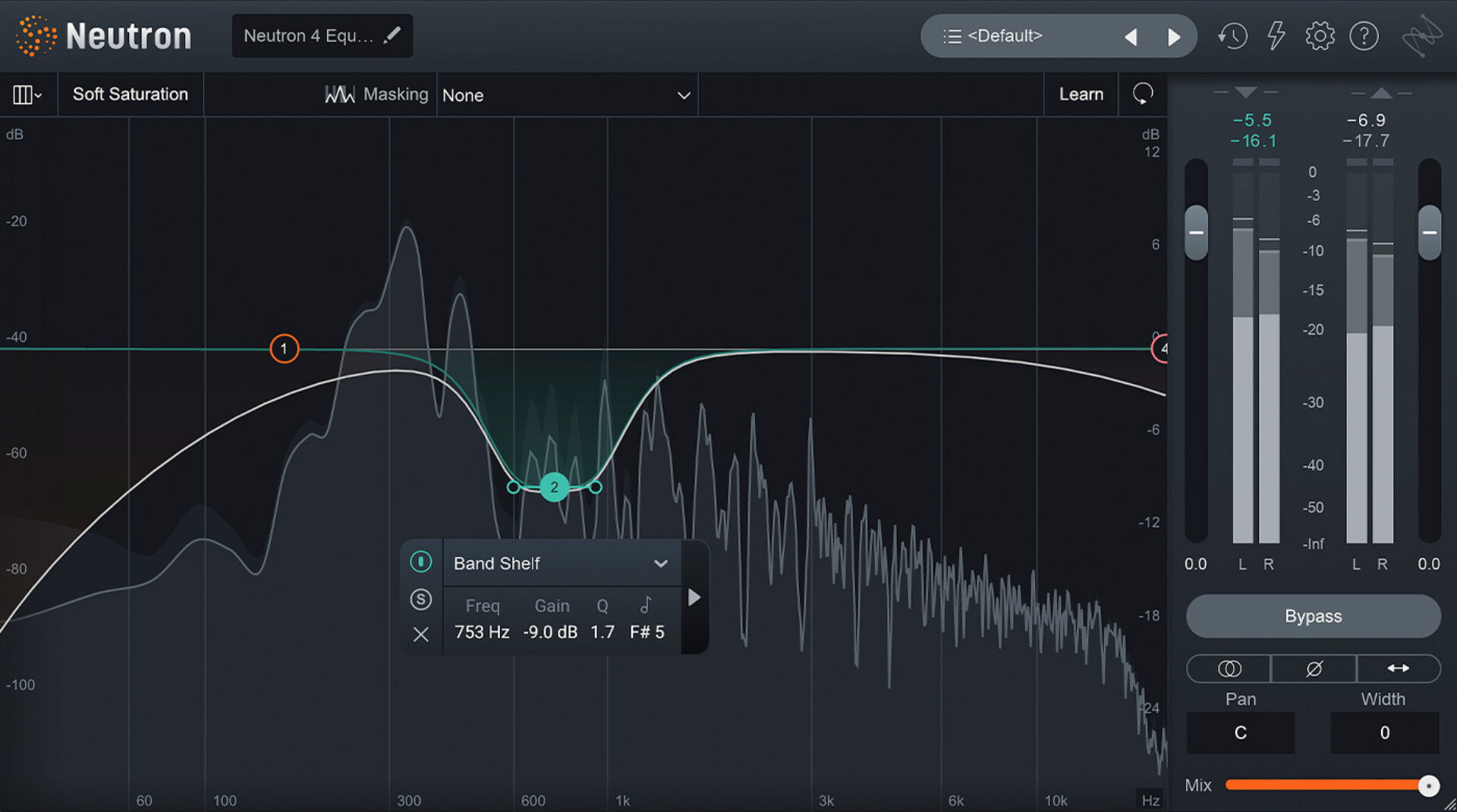
Task: Open the Help question mark
Action: [x=1364, y=35]
